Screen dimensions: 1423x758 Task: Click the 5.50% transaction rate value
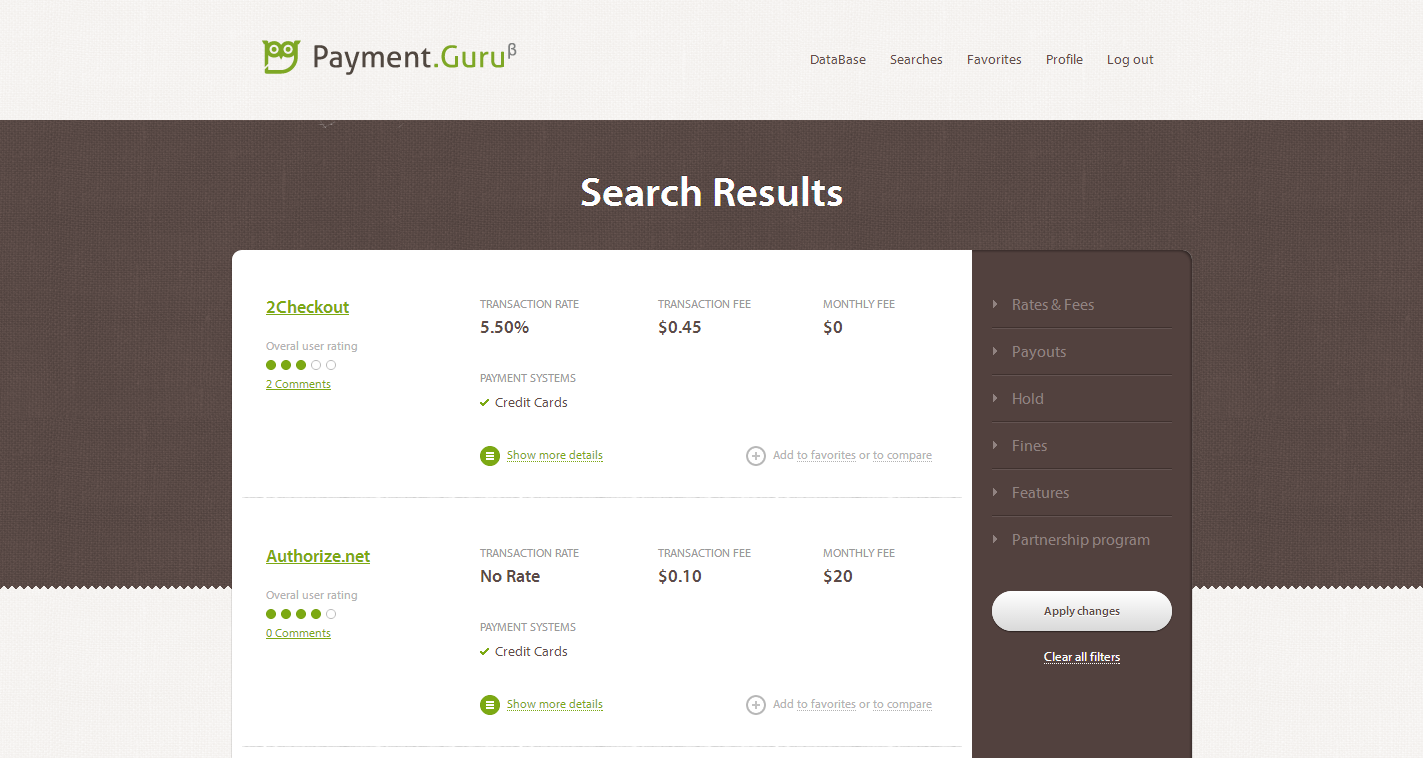coord(504,327)
